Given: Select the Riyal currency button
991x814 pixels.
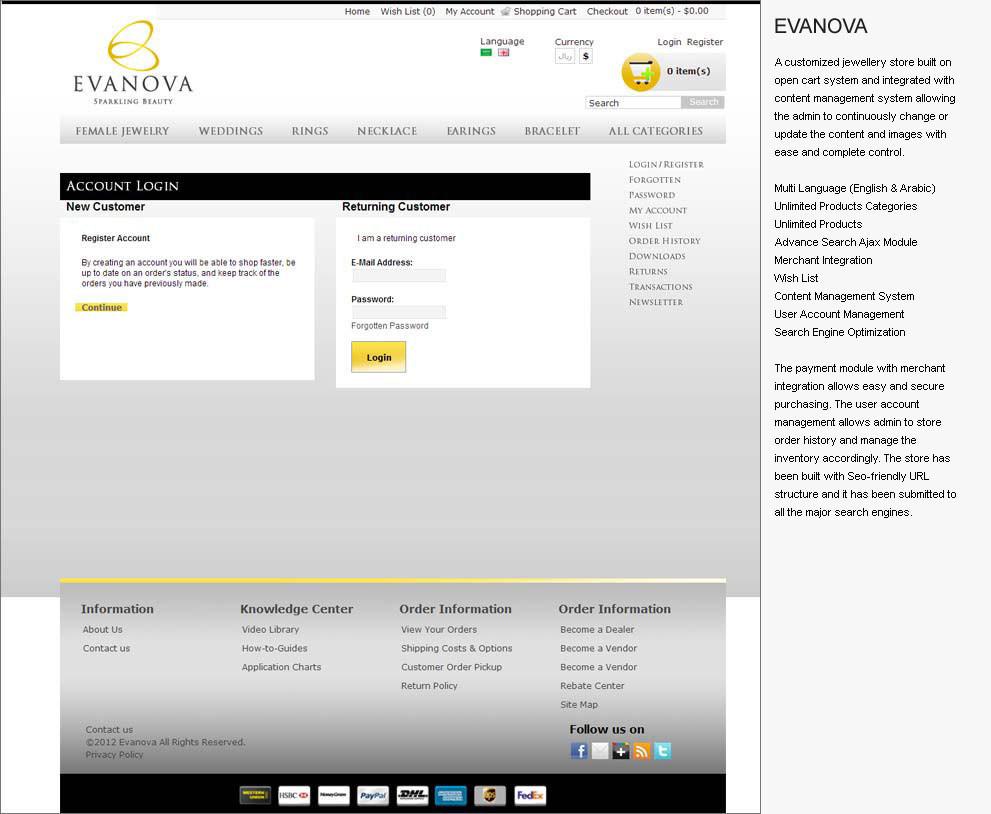Looking at the screenshot, I should (x=565, y=56).
